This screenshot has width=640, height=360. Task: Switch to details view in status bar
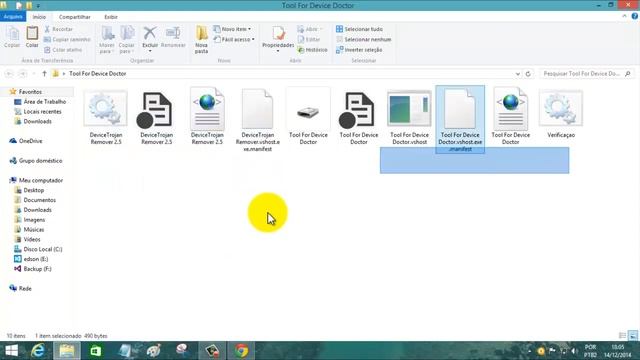click(622, 336)
